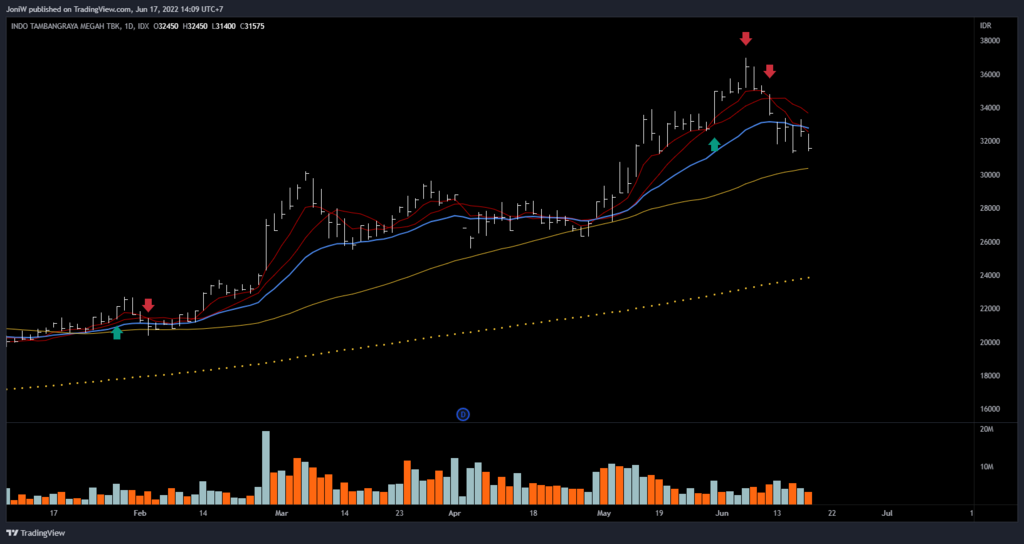Select the green up arrow in late January
The width and height of the screenshot is (1024, 544).
click(117, 333)
